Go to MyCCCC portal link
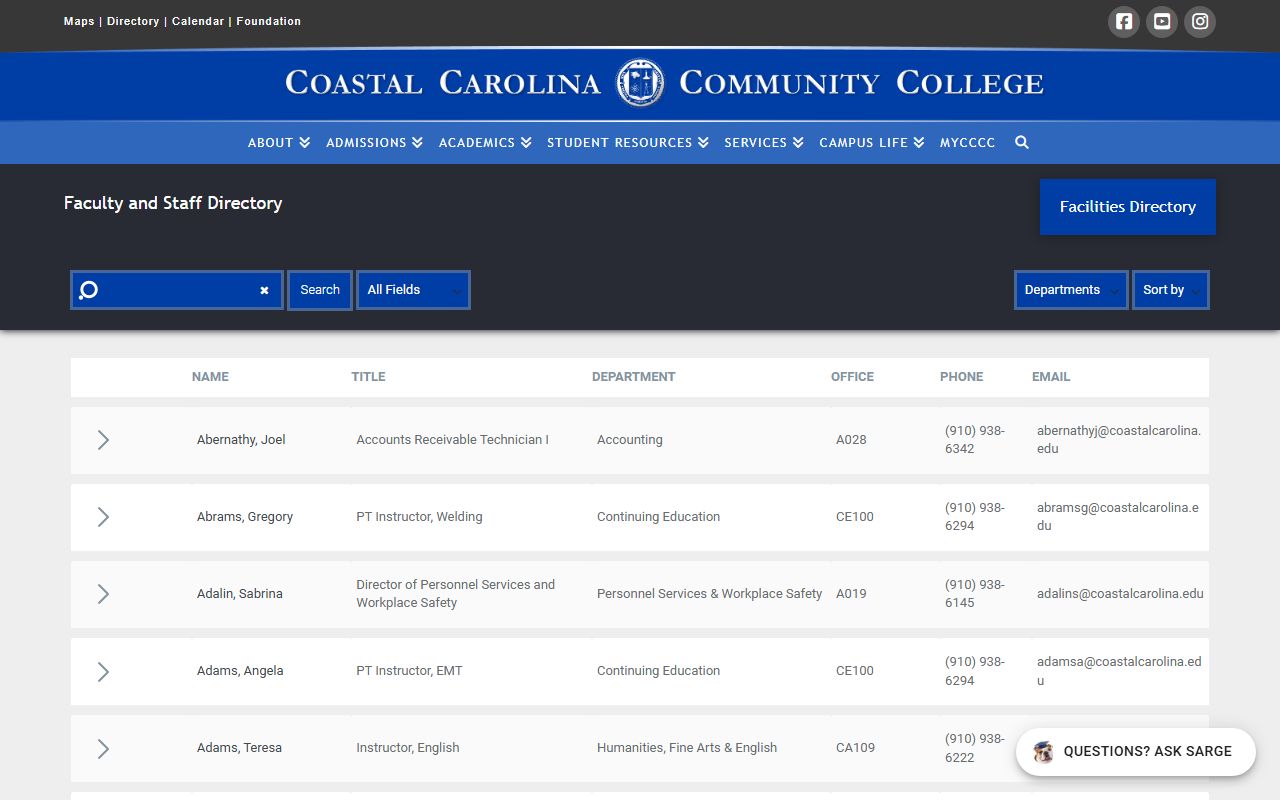This screenshot has height=800, width=1280. pos(968,142)
